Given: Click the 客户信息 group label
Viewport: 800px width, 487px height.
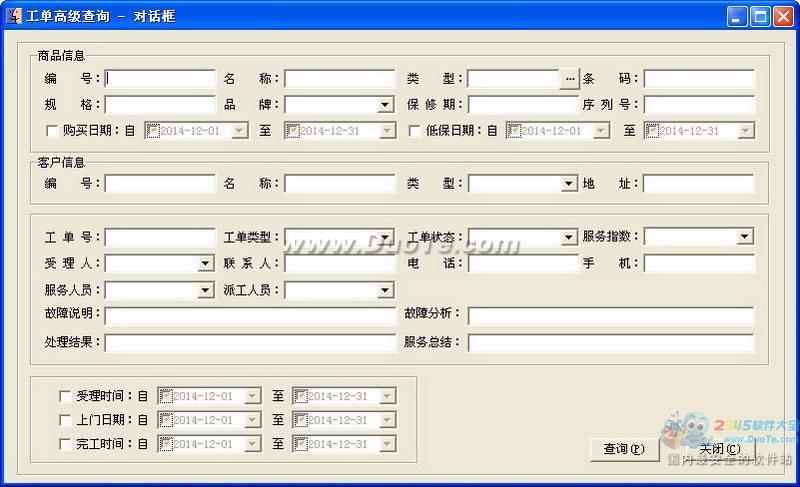Looking at the screenshot, I should tap(61, 162).
